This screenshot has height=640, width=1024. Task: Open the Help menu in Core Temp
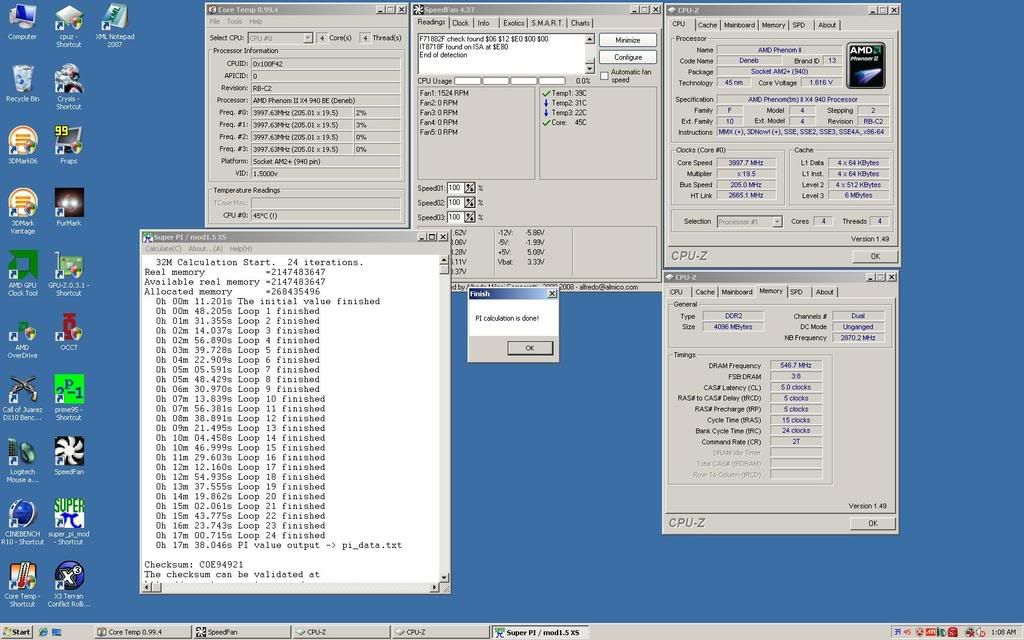[x=255, y=22]
